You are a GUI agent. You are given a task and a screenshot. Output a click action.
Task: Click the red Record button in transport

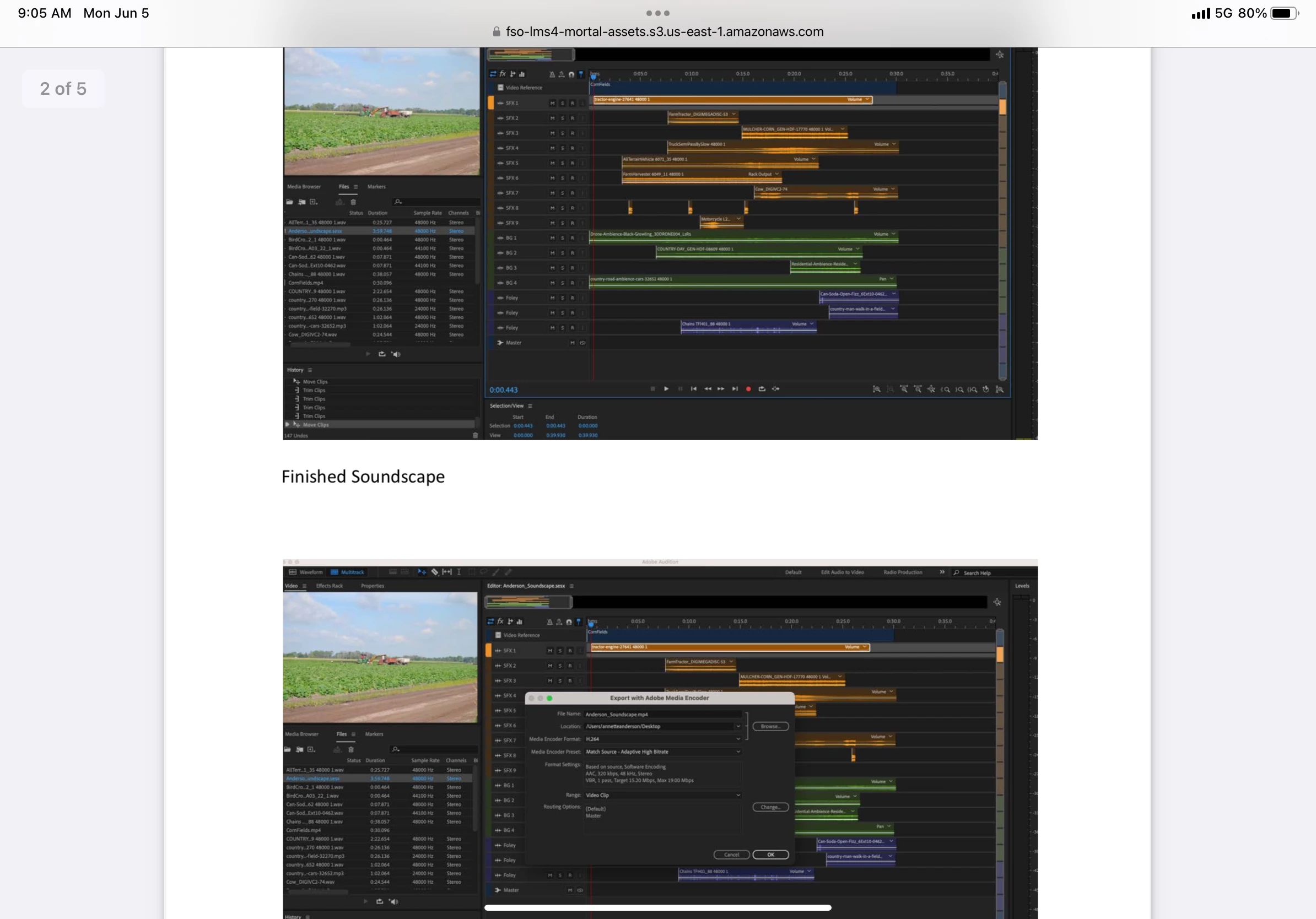[748, 389]
